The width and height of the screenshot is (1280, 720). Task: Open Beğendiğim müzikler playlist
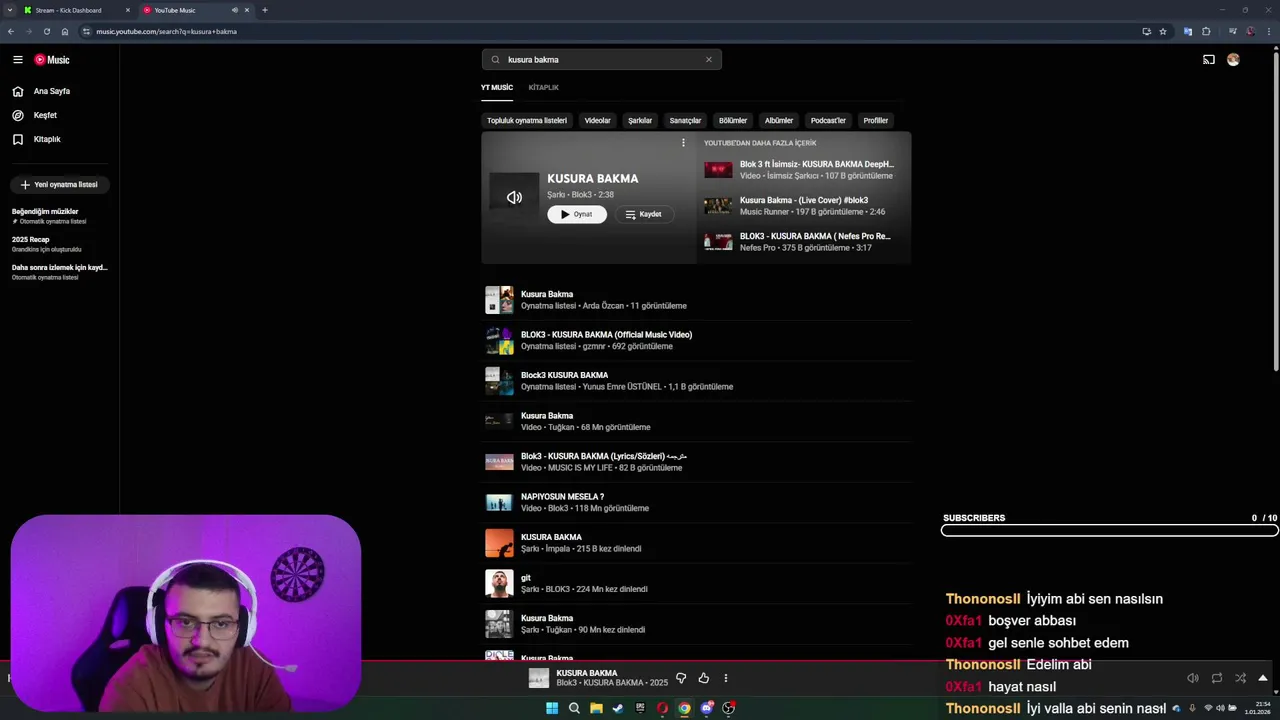coord(59,216)
